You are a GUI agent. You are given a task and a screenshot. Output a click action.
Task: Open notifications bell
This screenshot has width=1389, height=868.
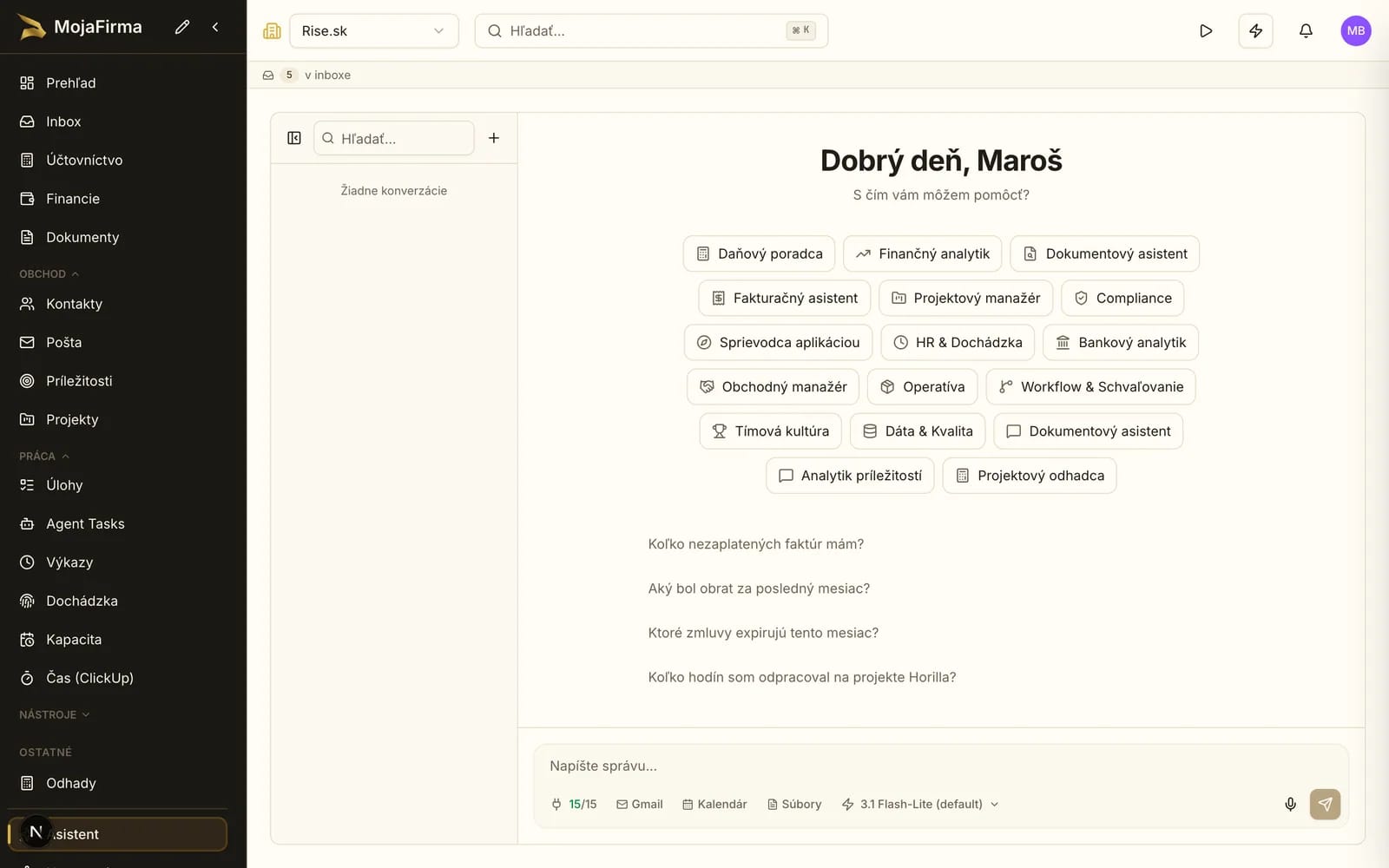tap(1306, 30)
